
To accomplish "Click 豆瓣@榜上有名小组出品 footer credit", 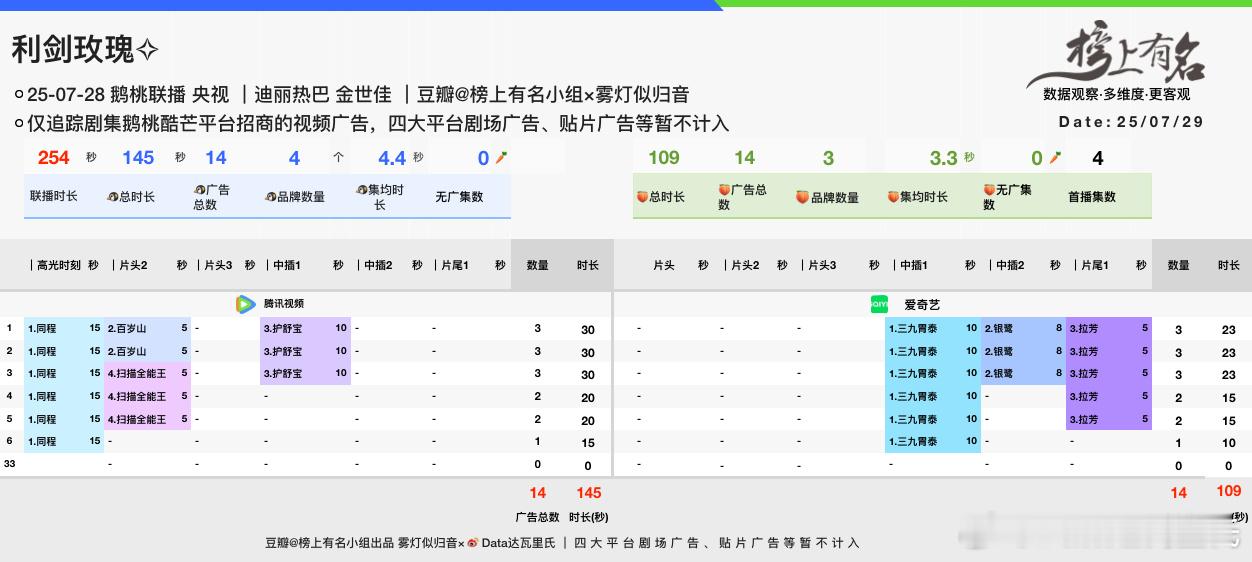I will 329,543.
